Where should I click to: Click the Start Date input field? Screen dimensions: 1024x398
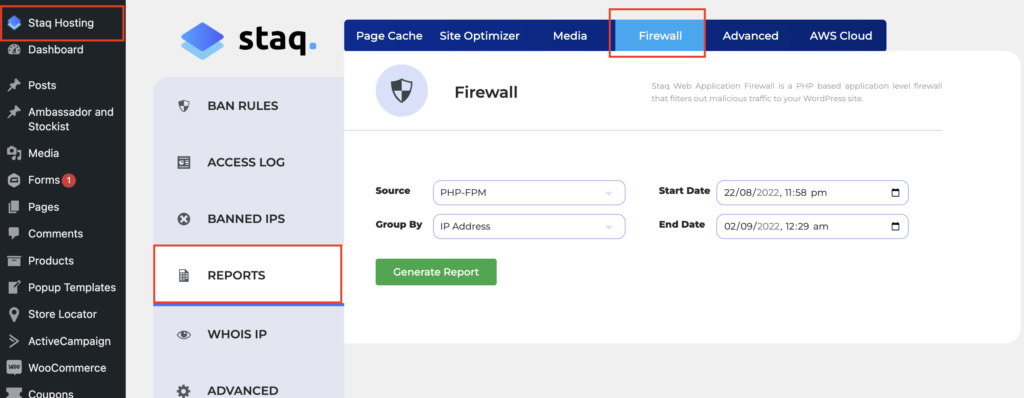coord(812,193)
